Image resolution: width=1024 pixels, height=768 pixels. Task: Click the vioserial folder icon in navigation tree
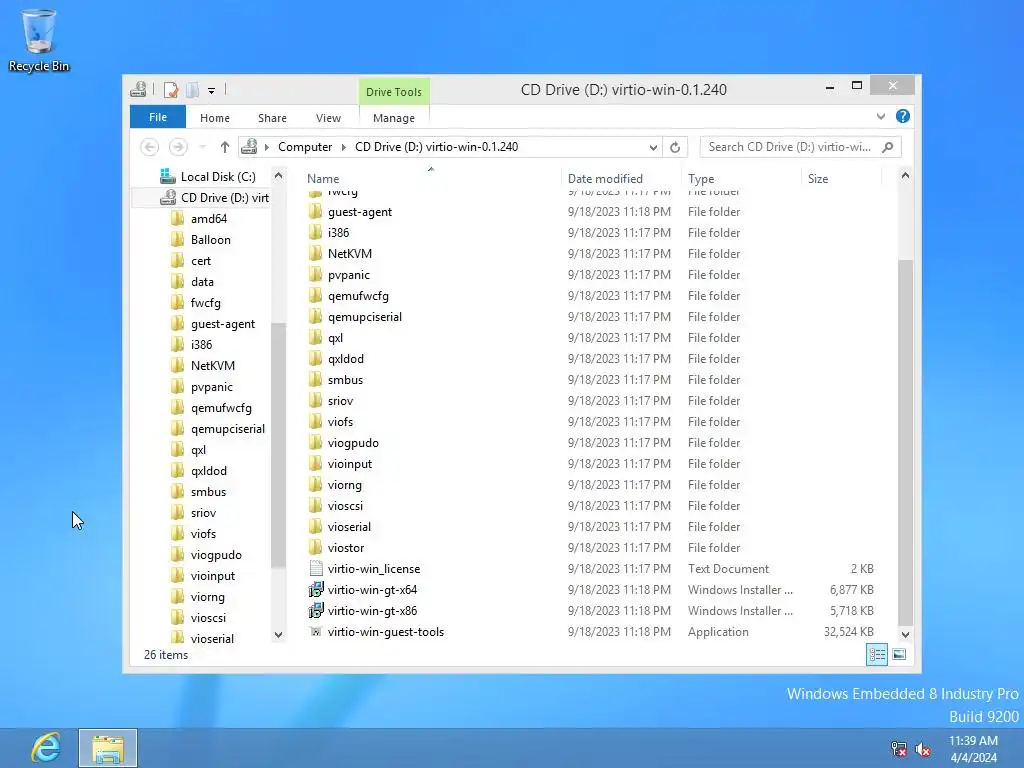coord(177,639)
